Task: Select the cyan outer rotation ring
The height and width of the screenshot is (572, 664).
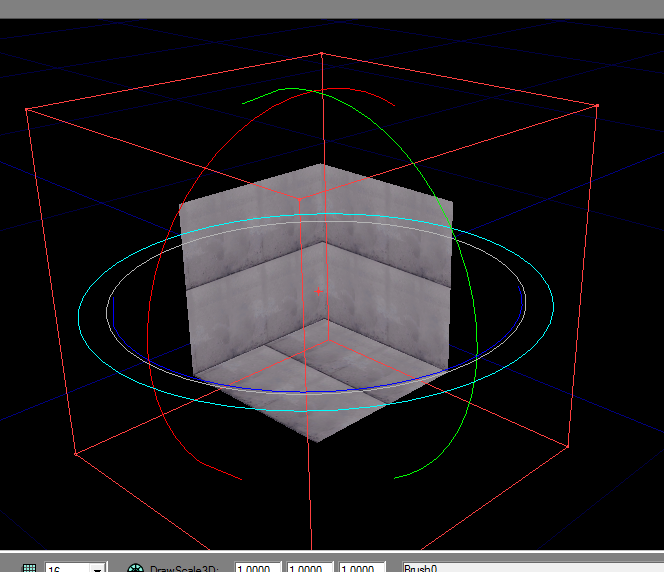Action: (80, 318)
